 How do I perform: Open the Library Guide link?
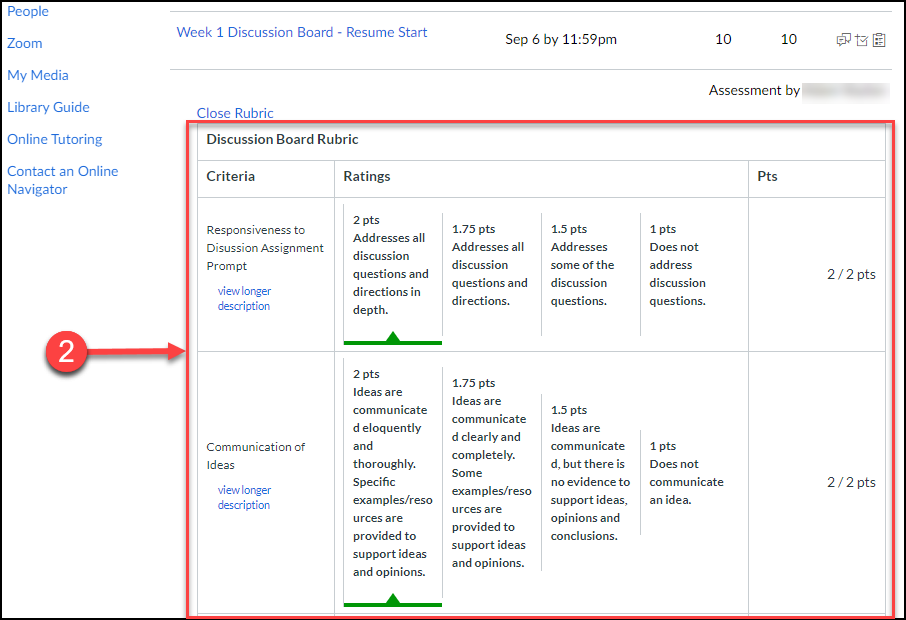point(48,107)
